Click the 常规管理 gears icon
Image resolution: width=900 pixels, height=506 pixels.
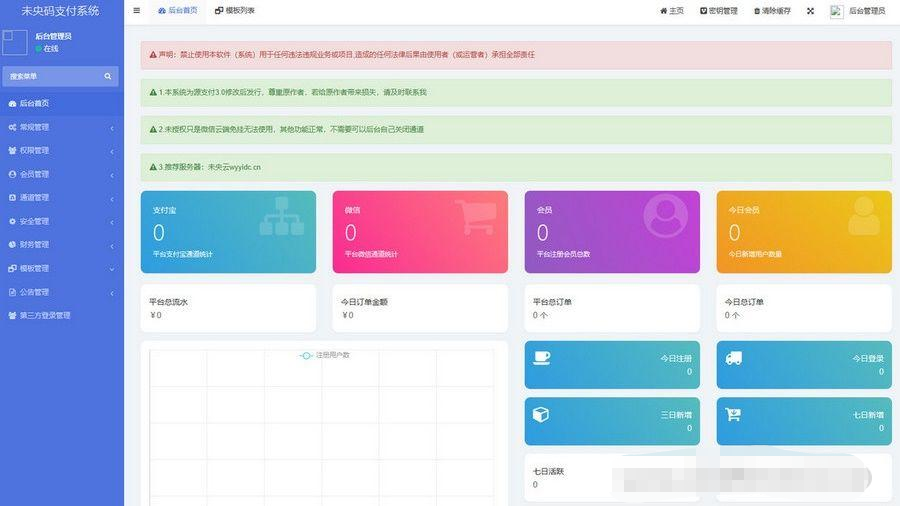pos(12,127)
